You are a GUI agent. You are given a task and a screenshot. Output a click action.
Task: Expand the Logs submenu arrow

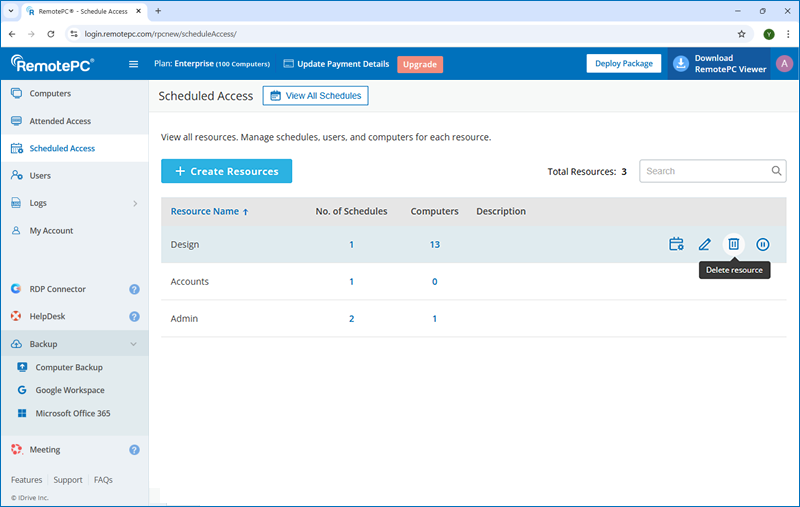coord(135,203)
